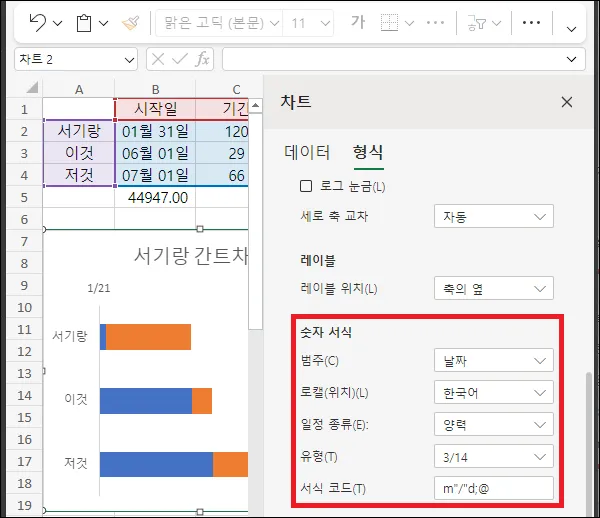
Task: Click the select-all corner triangle
Action: (x=32, y=88)
